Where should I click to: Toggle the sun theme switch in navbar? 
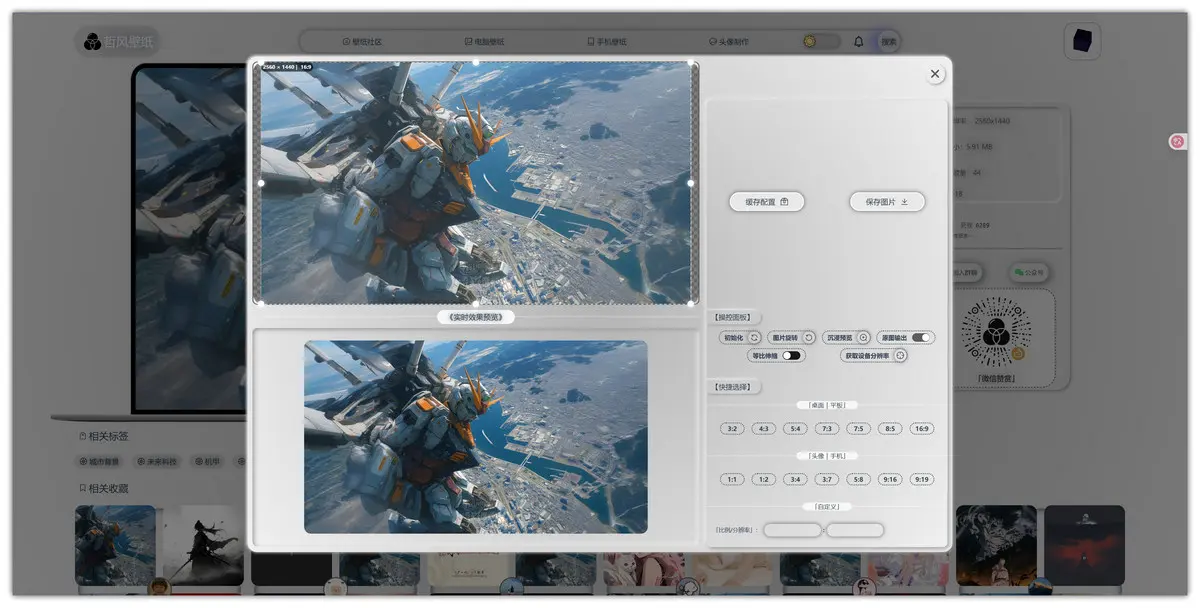click(822, 42)
